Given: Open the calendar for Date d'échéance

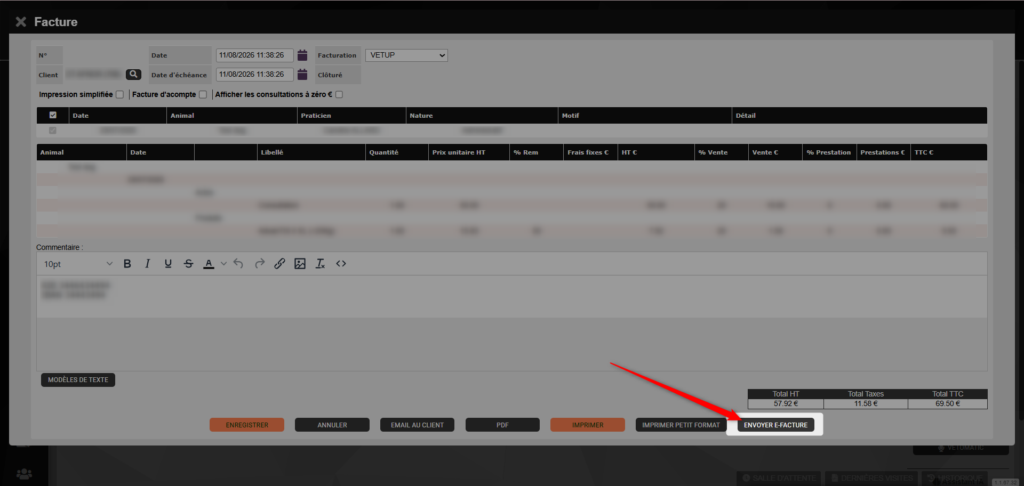Looking at the screenshot, I should (x=302, y=74).
